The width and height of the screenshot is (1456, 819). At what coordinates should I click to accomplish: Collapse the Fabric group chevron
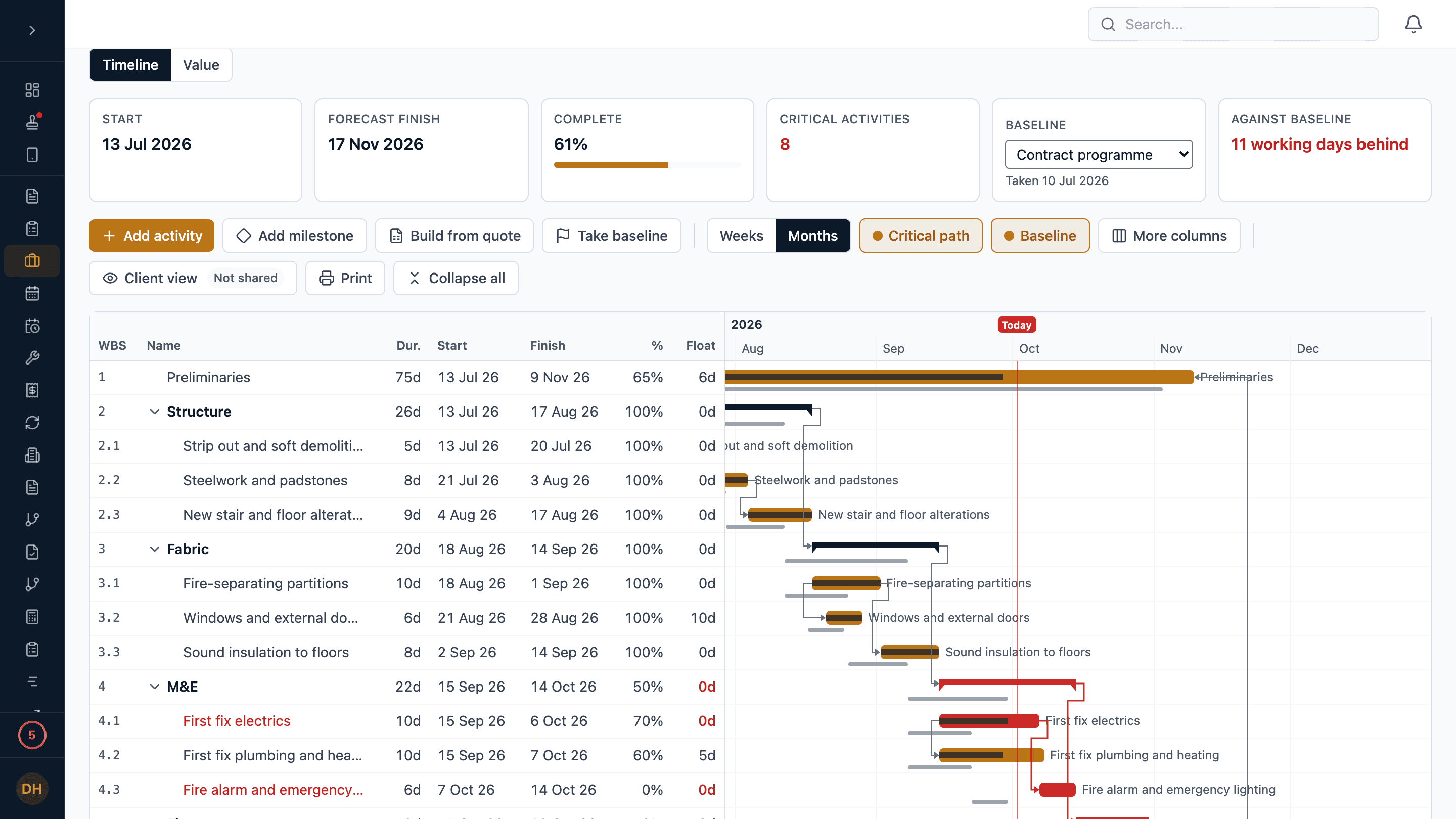click(x=154, y=549)
